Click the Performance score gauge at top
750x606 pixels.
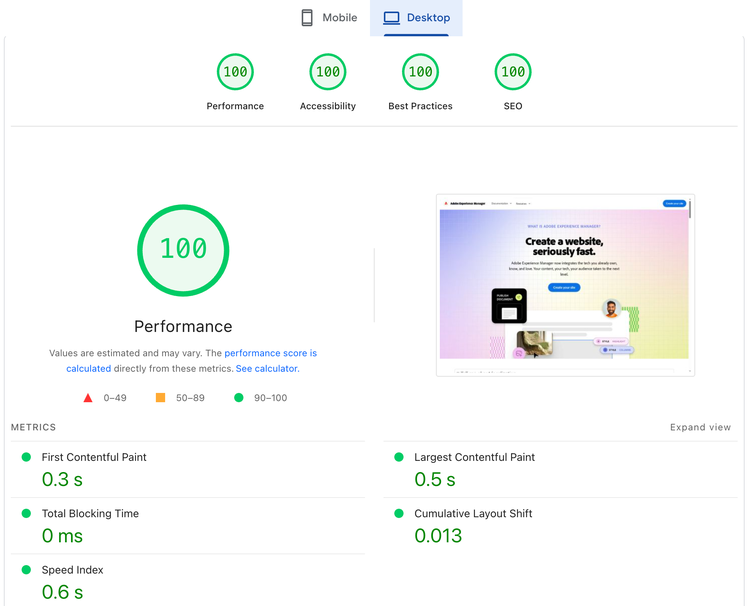[235, 72]
